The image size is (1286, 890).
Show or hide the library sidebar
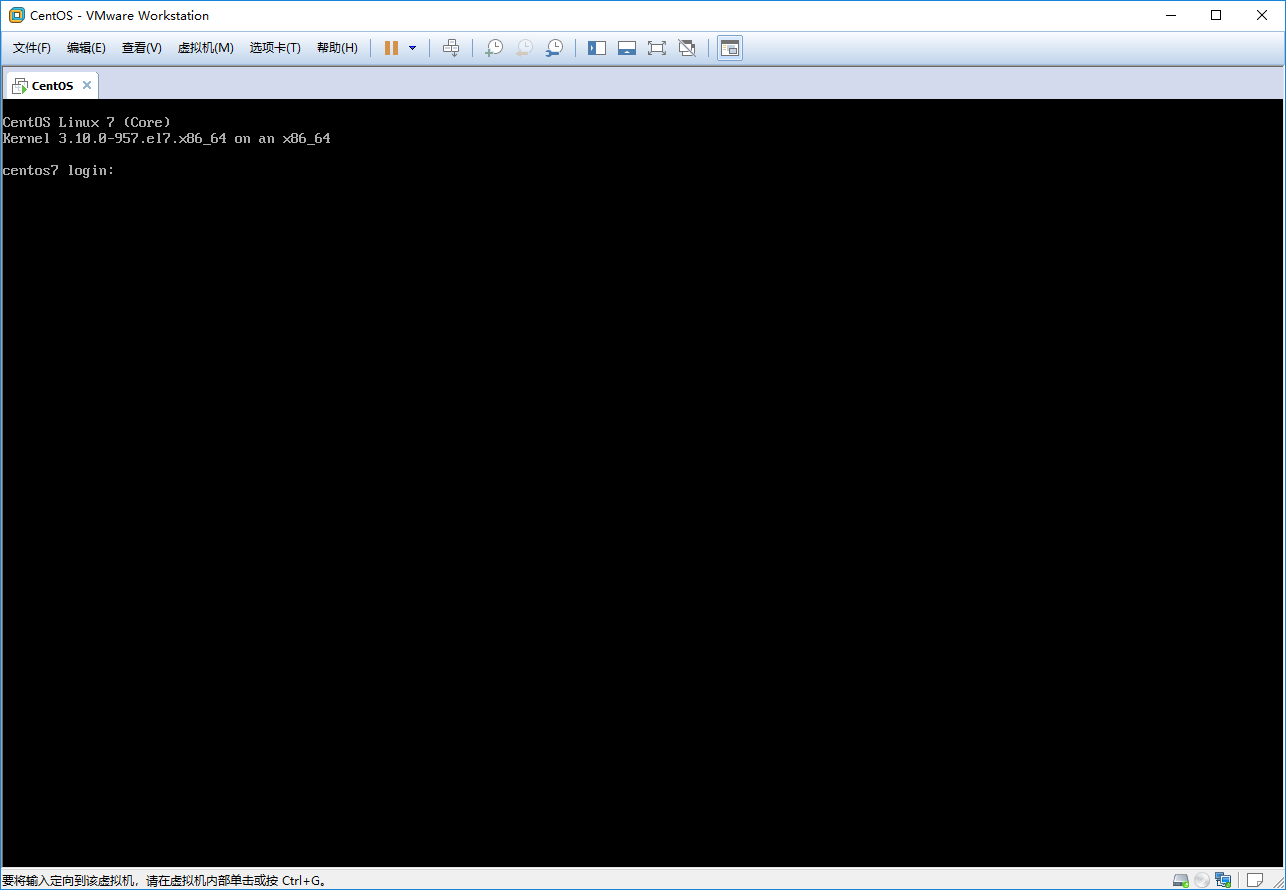[597, 48]
